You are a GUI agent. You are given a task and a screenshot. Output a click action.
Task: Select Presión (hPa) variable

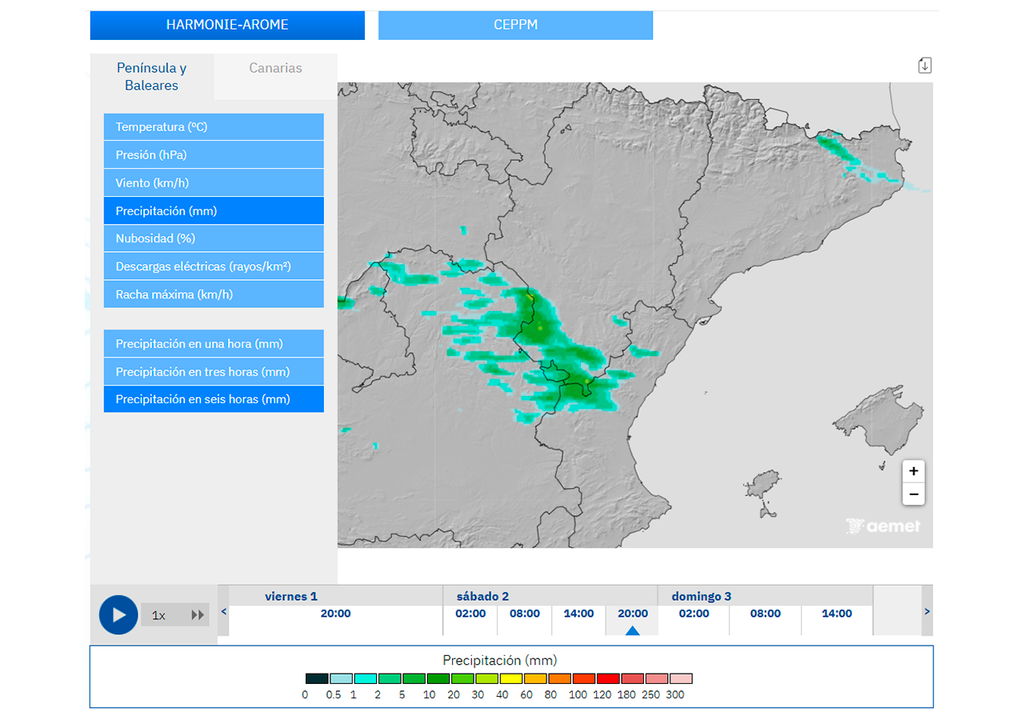[214, 155]
